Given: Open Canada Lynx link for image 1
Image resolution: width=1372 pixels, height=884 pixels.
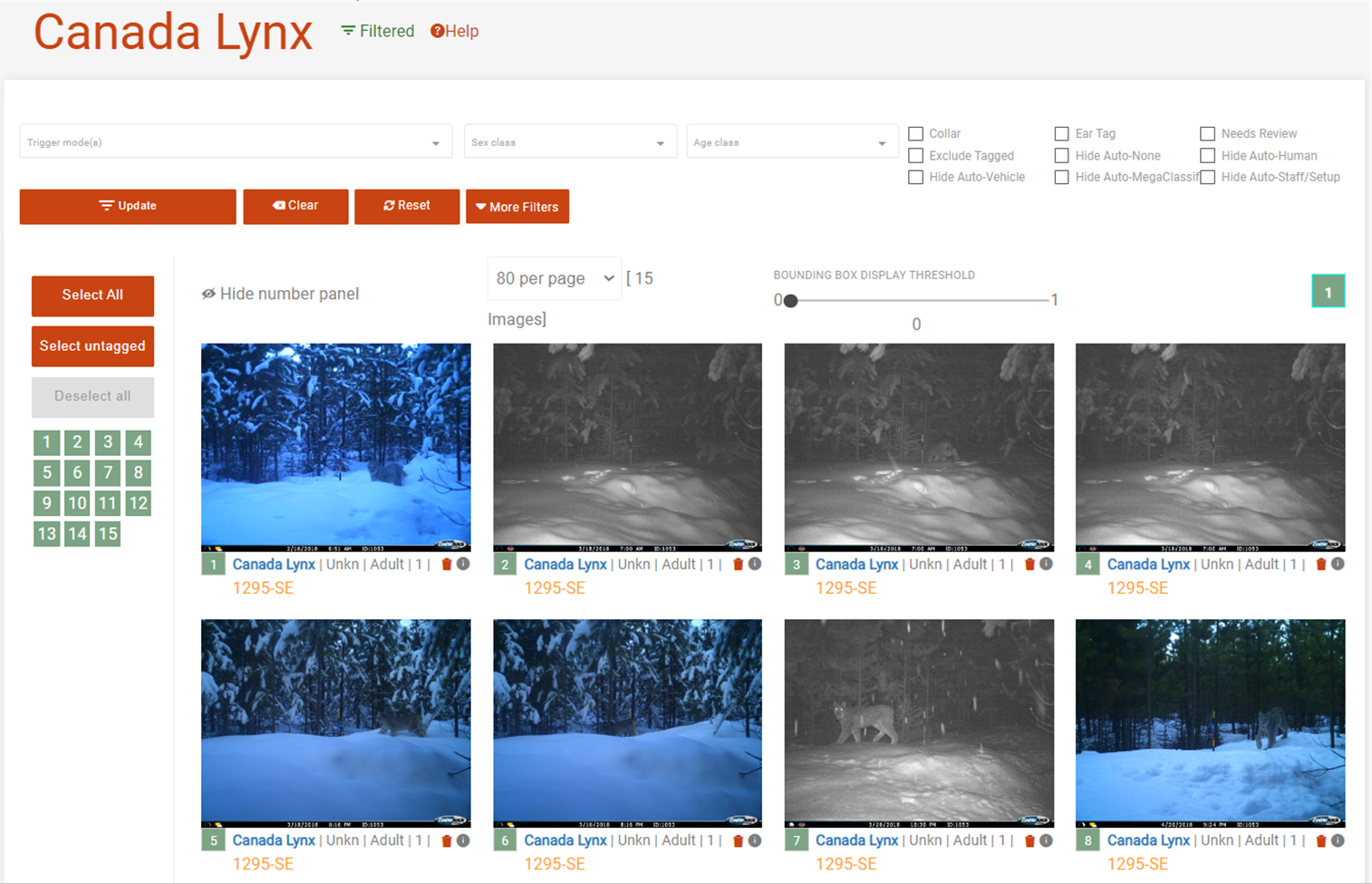Looking at the screenshot, I should pos(274,564).
